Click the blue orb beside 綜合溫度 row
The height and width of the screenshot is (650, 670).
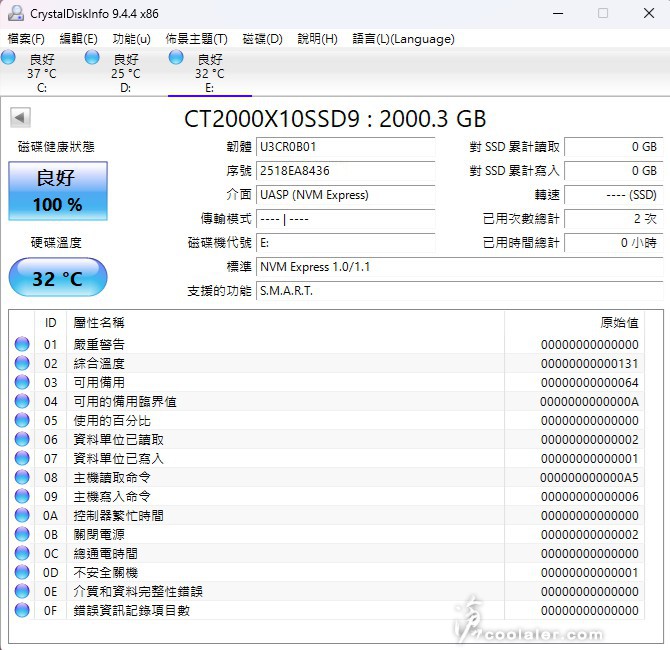pos(22,364)
